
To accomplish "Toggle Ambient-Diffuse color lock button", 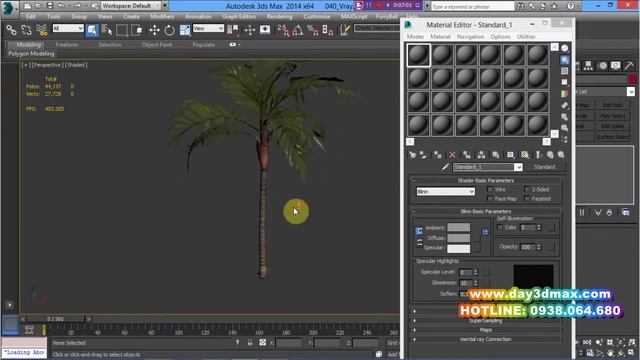I will click(x=419, y=231).
